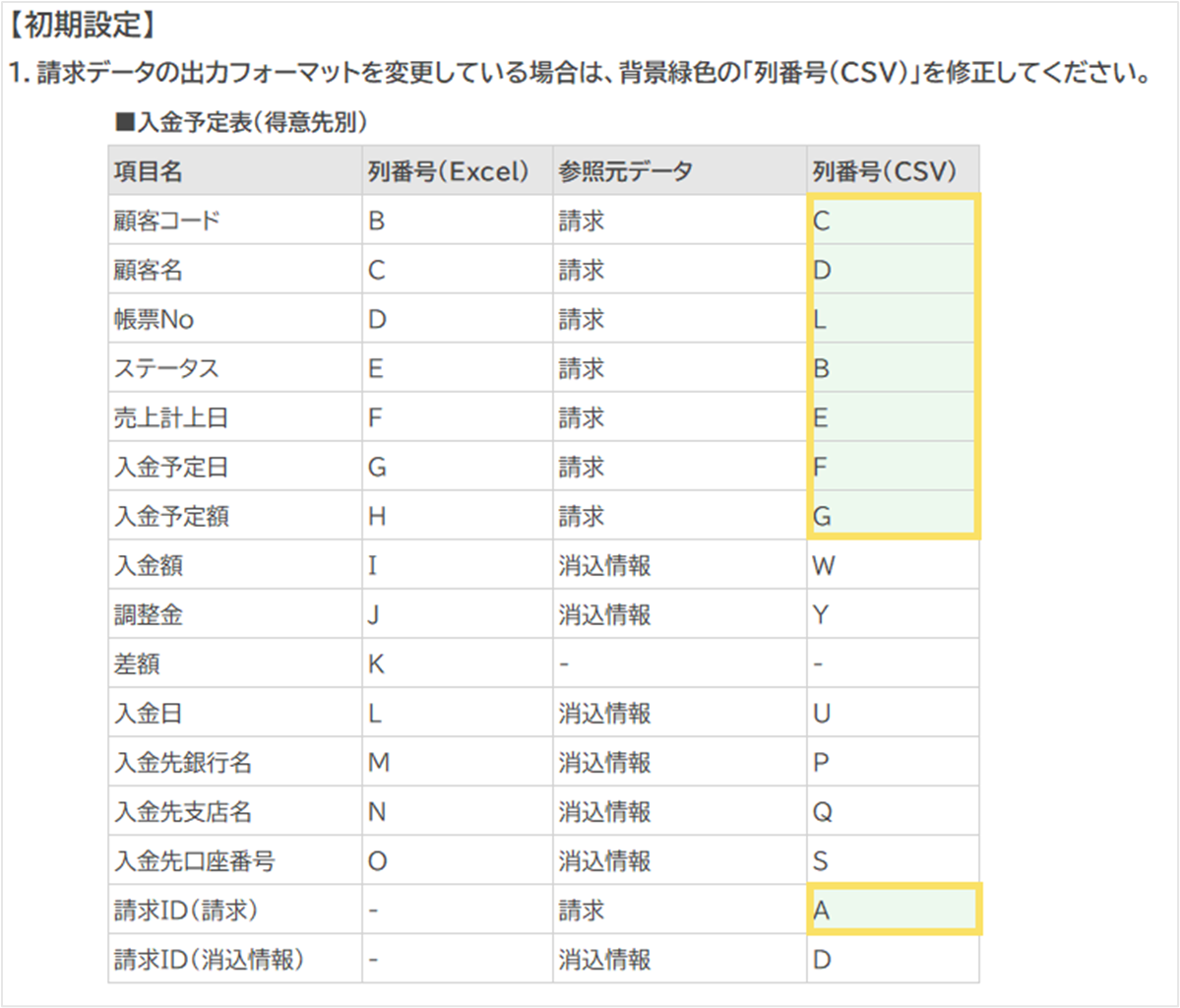Viewport: 1180px width, 1008px height.
Task: Edit the CSV column cell for 帳票No
Action: [x=893, y=319]
